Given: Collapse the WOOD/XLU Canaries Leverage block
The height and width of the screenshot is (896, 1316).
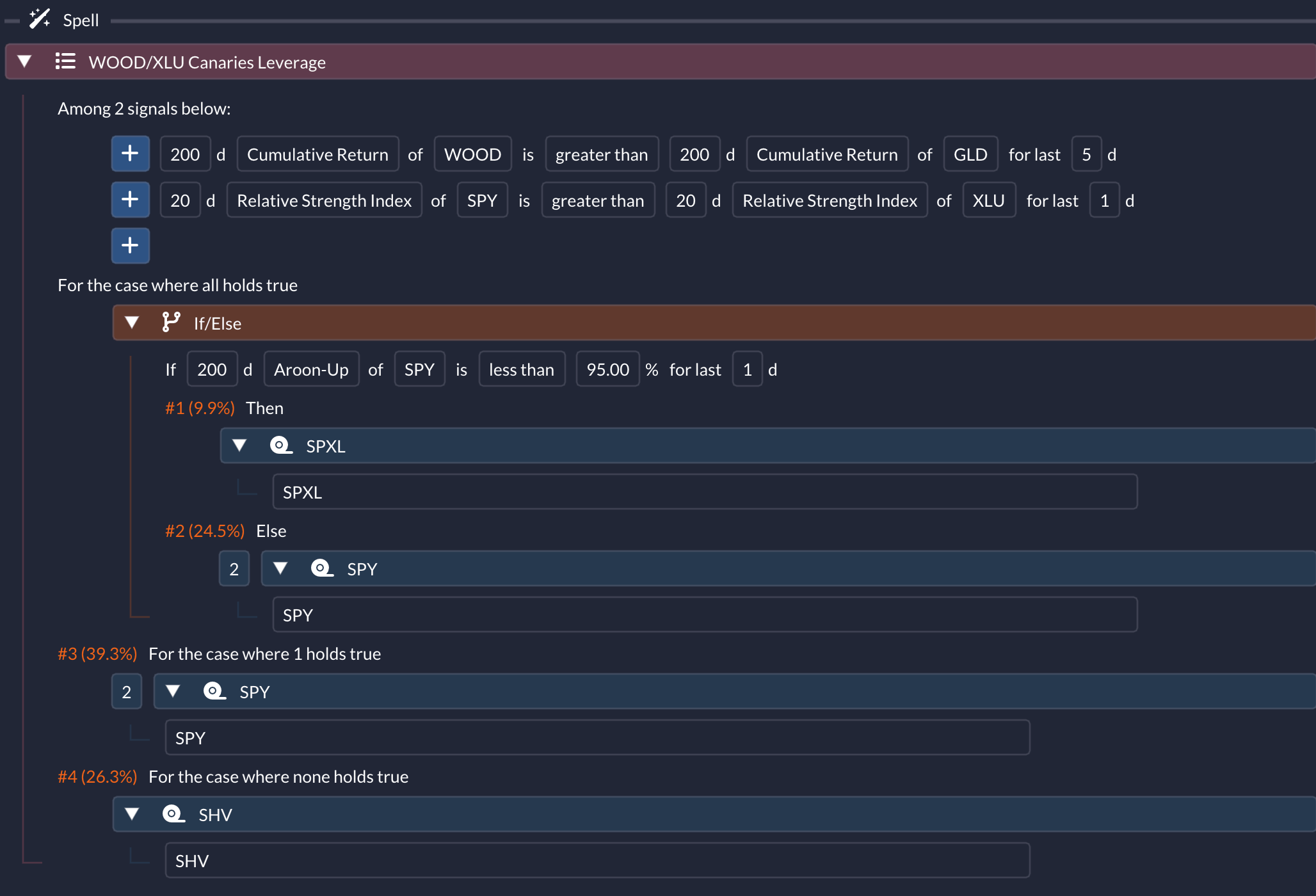Looking at the screenshot, I should (24, 61).
